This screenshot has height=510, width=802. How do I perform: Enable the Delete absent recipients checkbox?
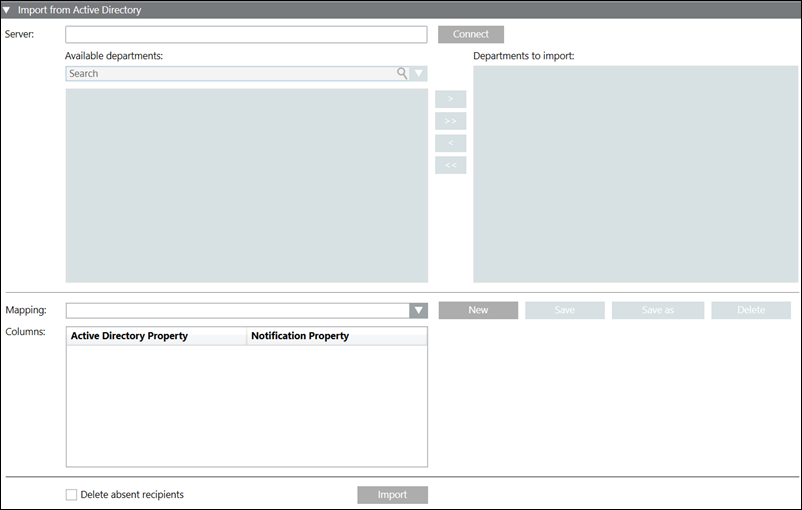[x=71, y=494]
